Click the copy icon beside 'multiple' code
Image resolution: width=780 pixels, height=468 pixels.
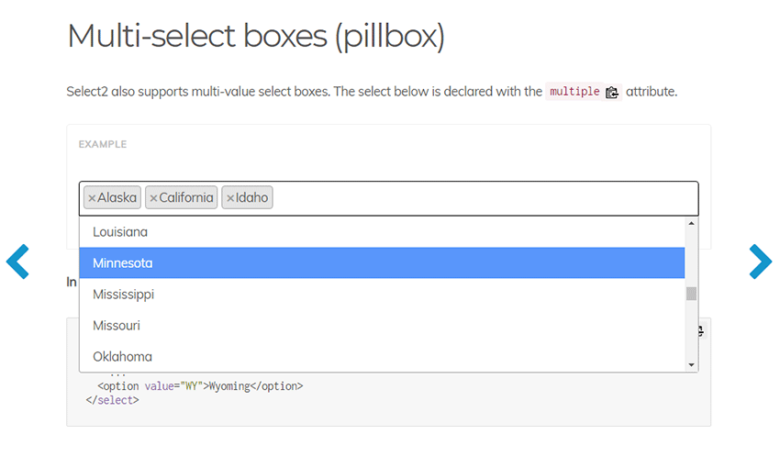coord(612,92)
